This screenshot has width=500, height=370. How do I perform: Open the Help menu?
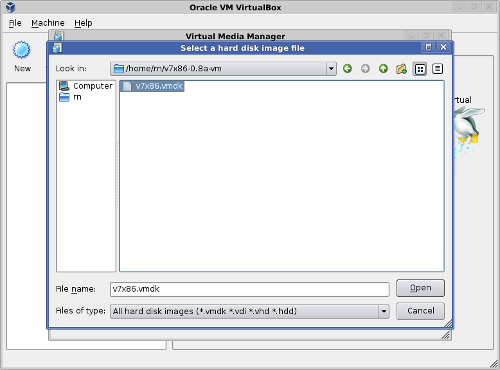[83, 23]
